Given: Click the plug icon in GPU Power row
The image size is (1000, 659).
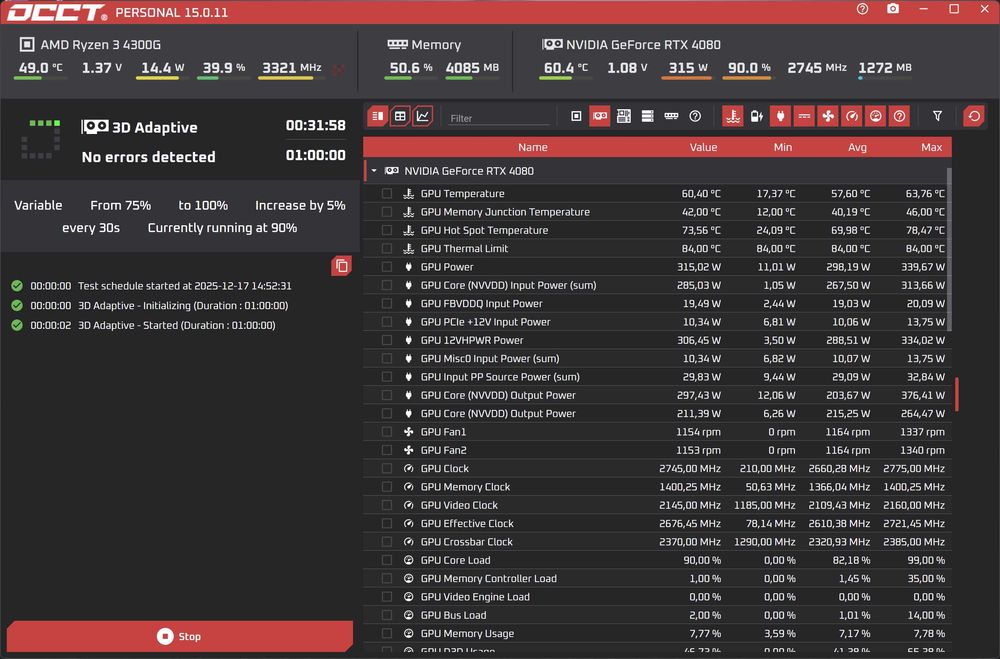Looking at the screenshot, I should 409,267.
